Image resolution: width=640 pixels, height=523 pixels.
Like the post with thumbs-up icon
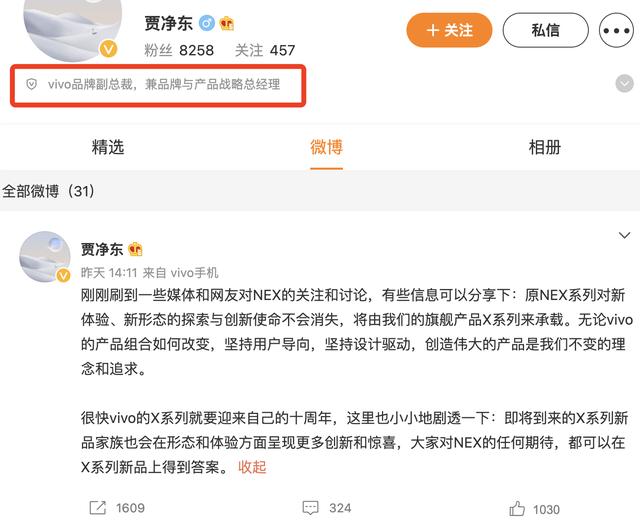point(517,508)
